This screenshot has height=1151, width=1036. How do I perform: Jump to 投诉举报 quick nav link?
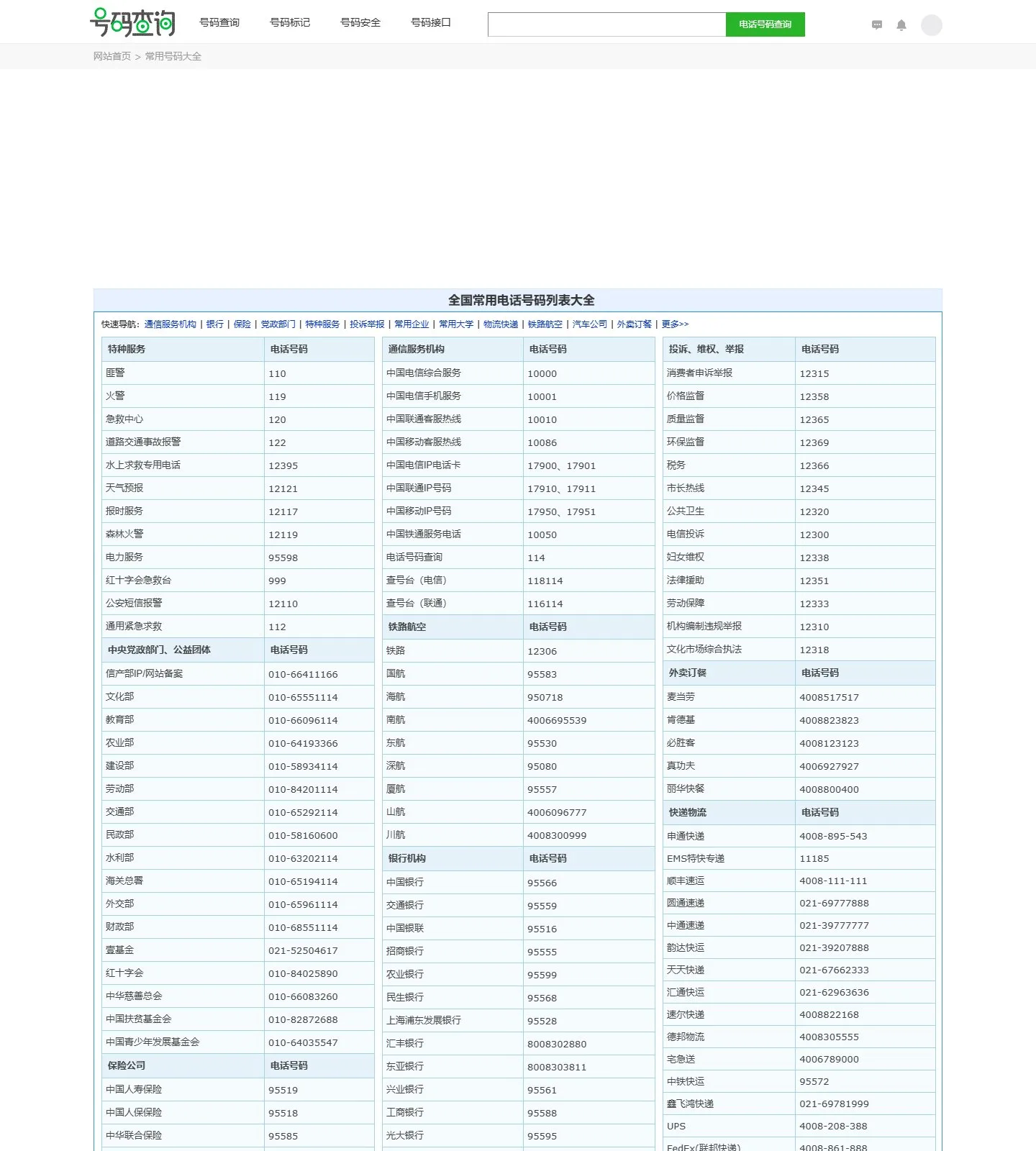(367, 324)
